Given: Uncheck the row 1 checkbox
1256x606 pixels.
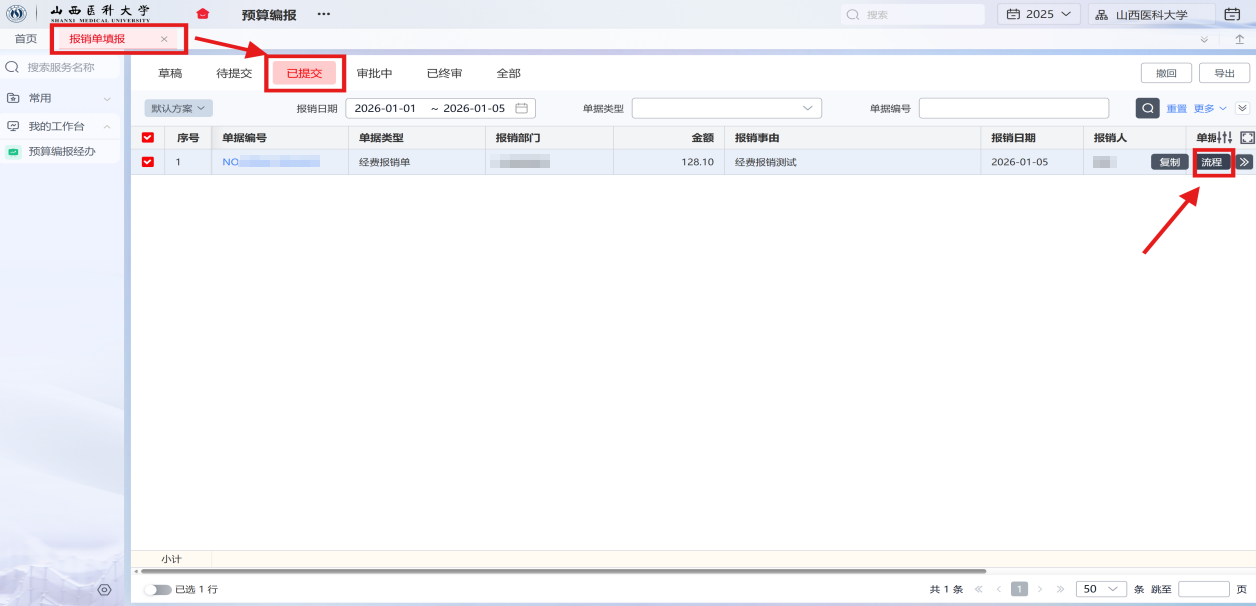Looking at the screenshot, I should (x=148, y=162).
